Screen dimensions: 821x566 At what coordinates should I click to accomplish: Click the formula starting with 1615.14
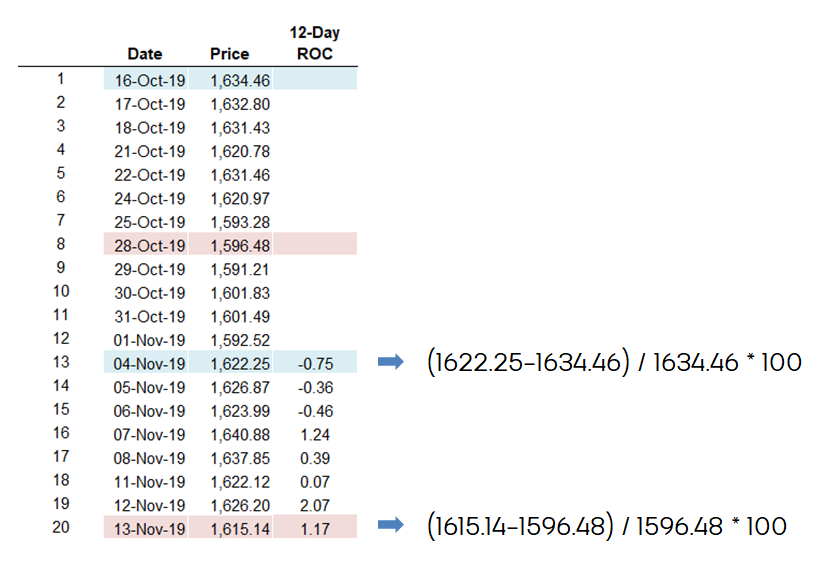coord(607,526)
